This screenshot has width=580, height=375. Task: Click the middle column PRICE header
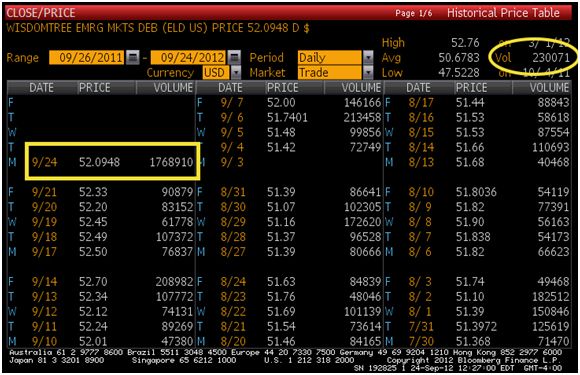[283, 88]
